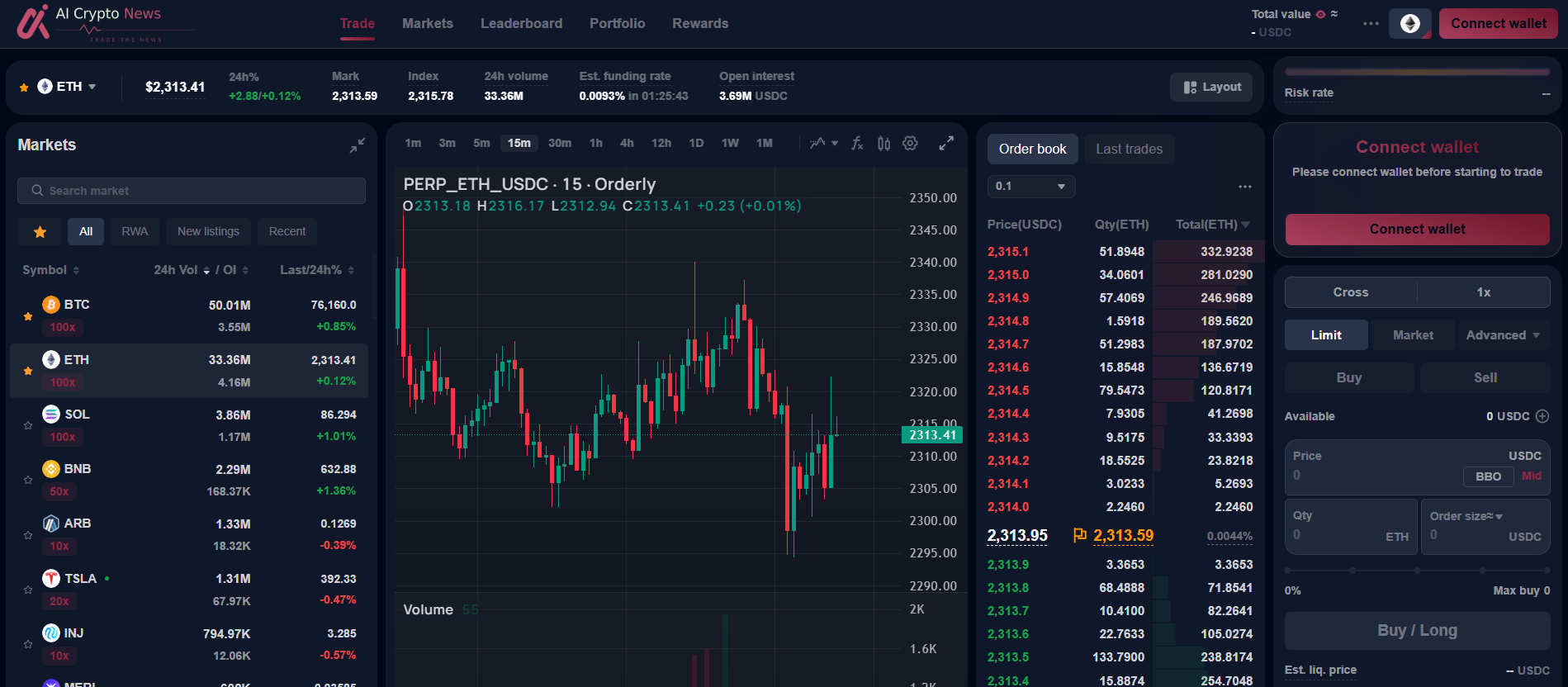Image resolution: width=1568 pixels, height=687 pixels.
Task: Open chart settings gear icon
Action: [910, 144]
